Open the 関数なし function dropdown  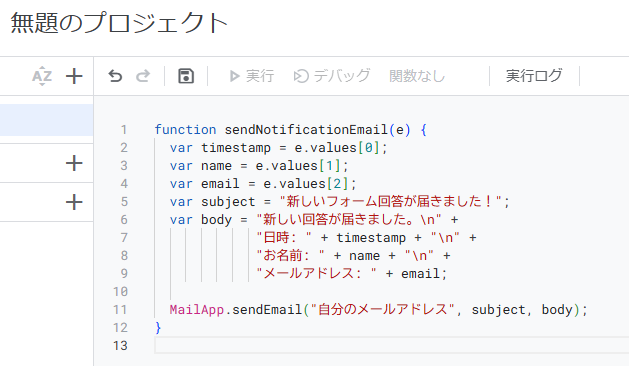pyautogui.click(x=417, y=76)
